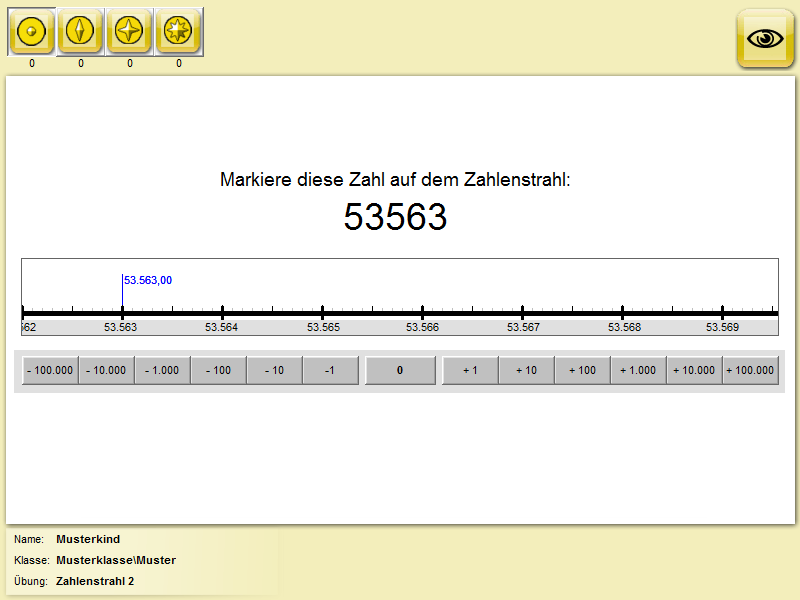Screen dimensions: 800x600
Task: Click the "+ 10" step button
Action: pyautogui.click(x=526, y=370)
